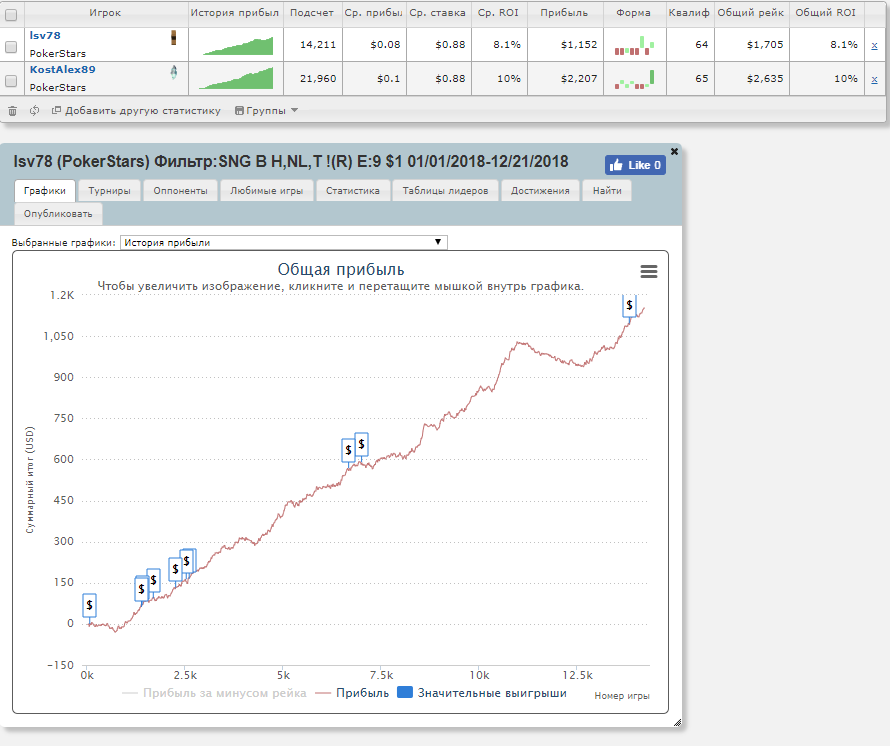The height and width of the screenshot is (746, 890).
Task: Click KostAlex89 player avatar icon
Action: tap(174, 72)
